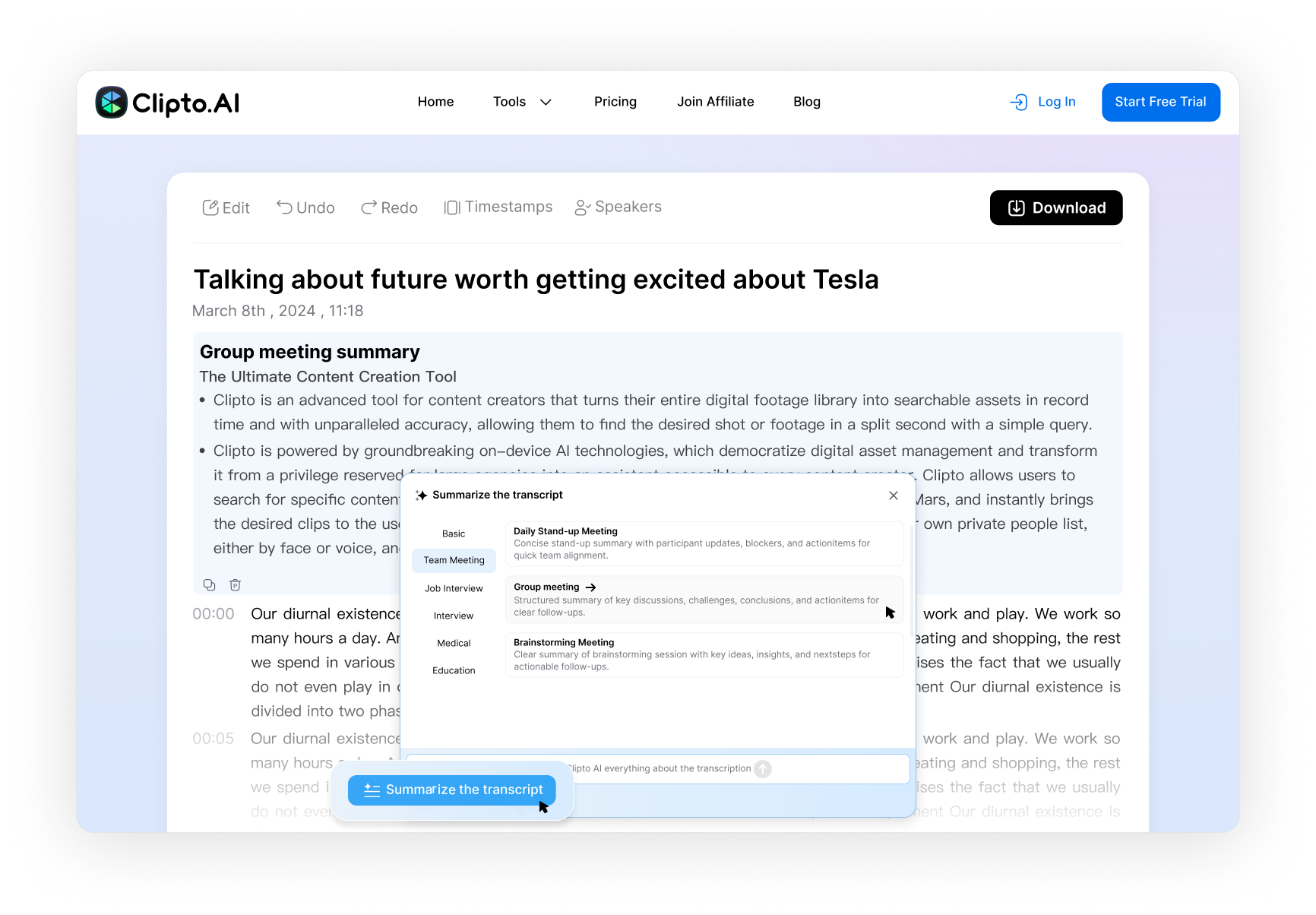Select the Job Interview category tab
The height and width of the screenshot is (915, 1316).
[x=454, y=588]
